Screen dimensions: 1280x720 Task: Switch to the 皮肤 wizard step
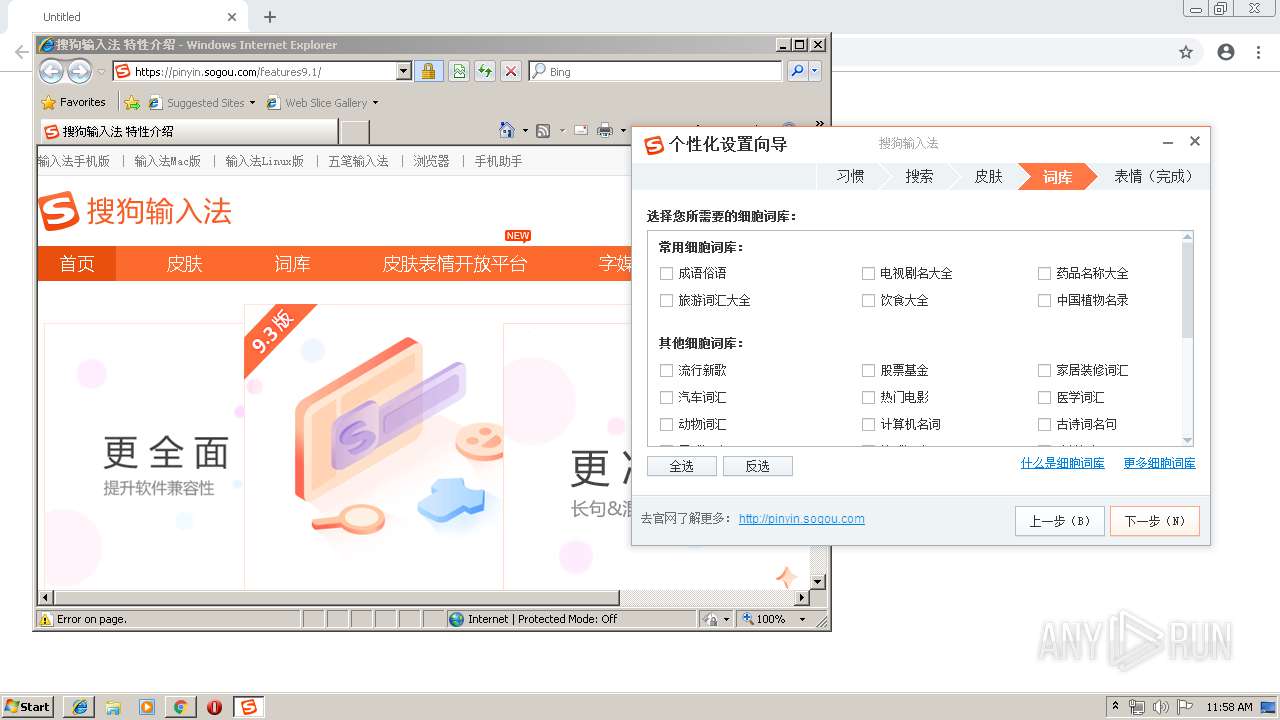pos(988,176)
